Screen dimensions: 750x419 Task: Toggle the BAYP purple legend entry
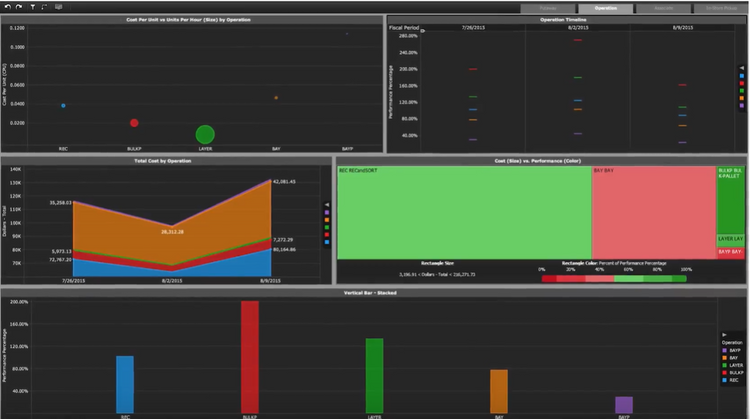click(x=723, y=350)
